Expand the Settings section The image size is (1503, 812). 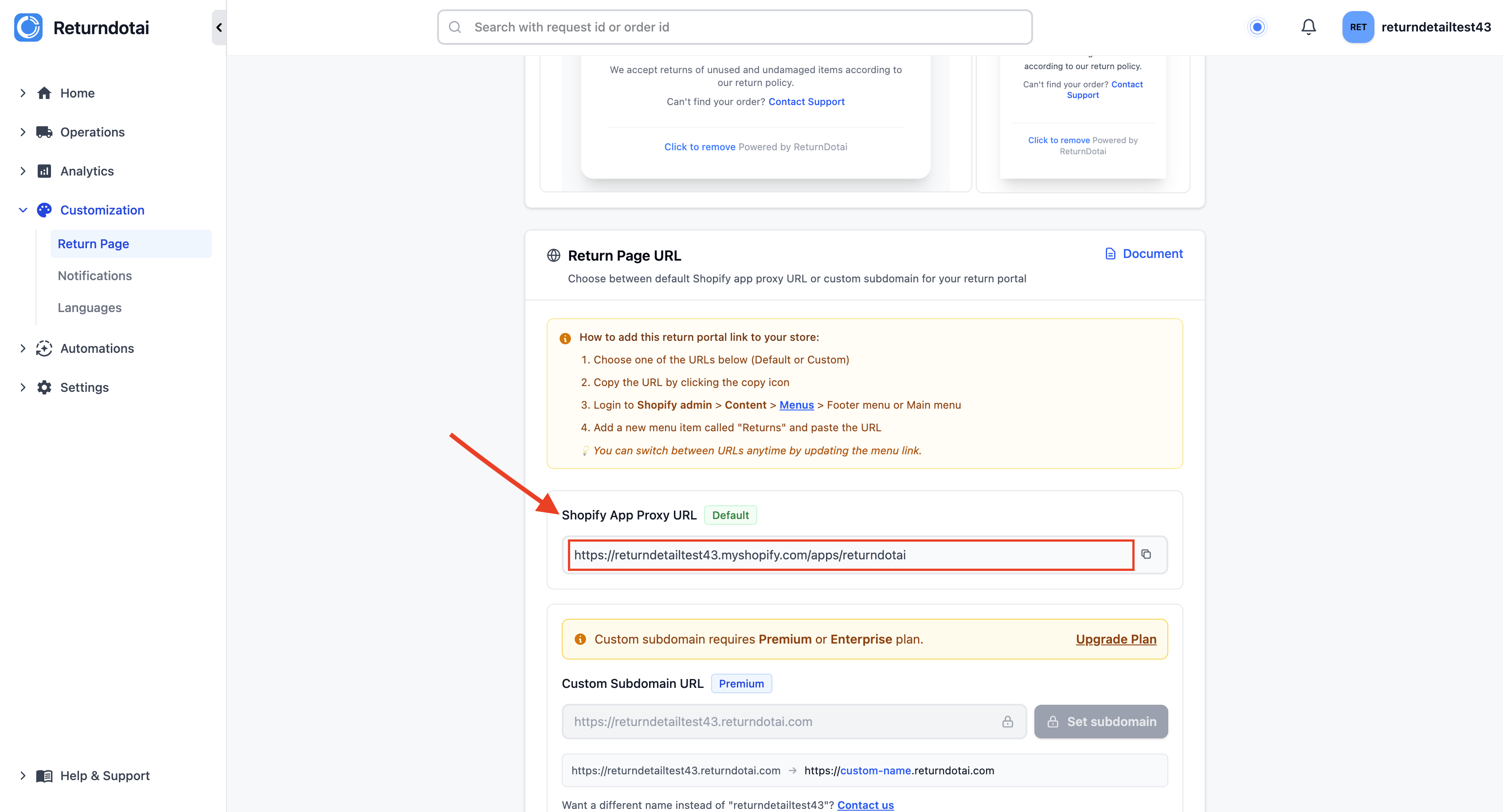click(x=23, y=387)
